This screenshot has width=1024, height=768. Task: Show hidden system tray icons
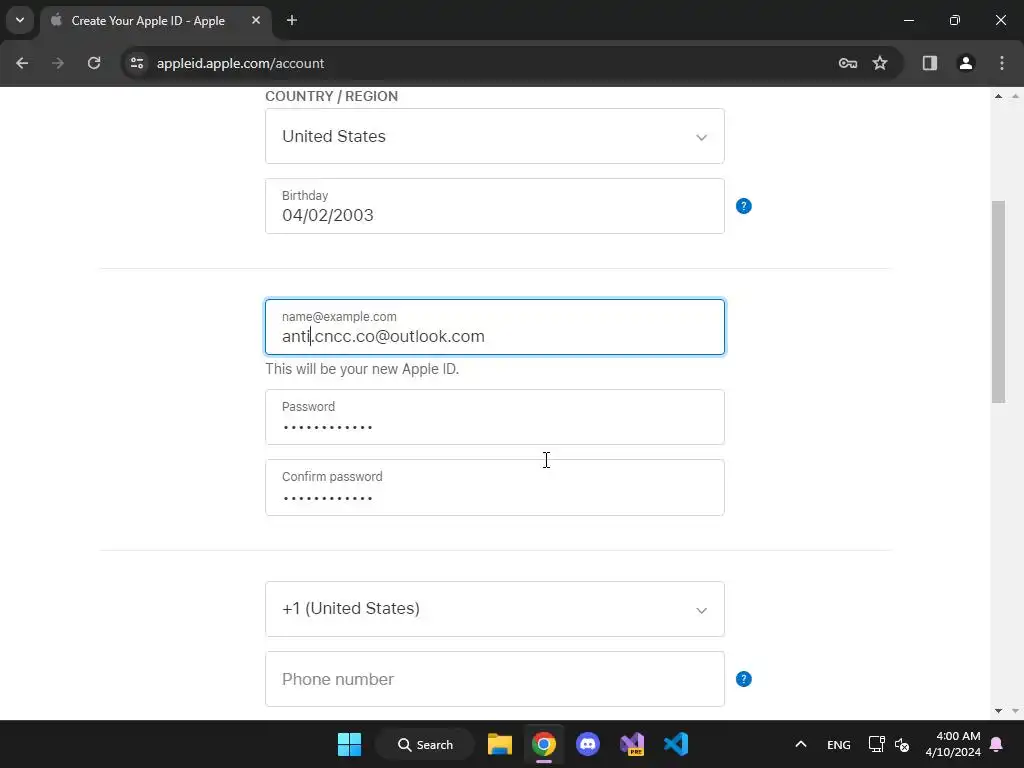click(x=801, y=744)
